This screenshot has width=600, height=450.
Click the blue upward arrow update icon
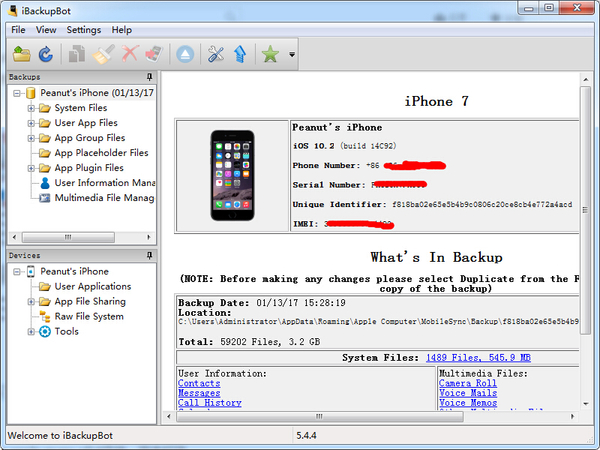coord(240,54)
